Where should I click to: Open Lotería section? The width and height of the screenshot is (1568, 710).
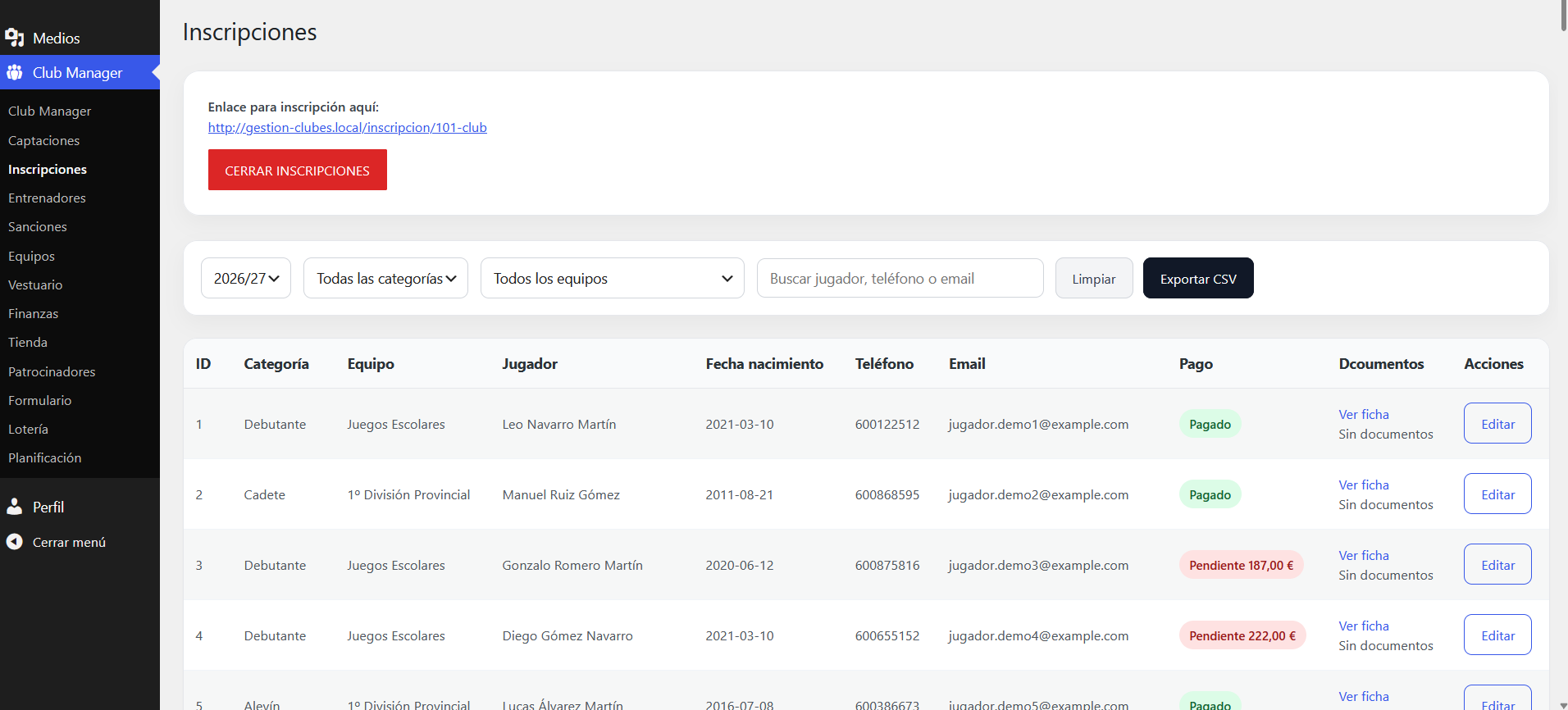(x=28, y=429)
